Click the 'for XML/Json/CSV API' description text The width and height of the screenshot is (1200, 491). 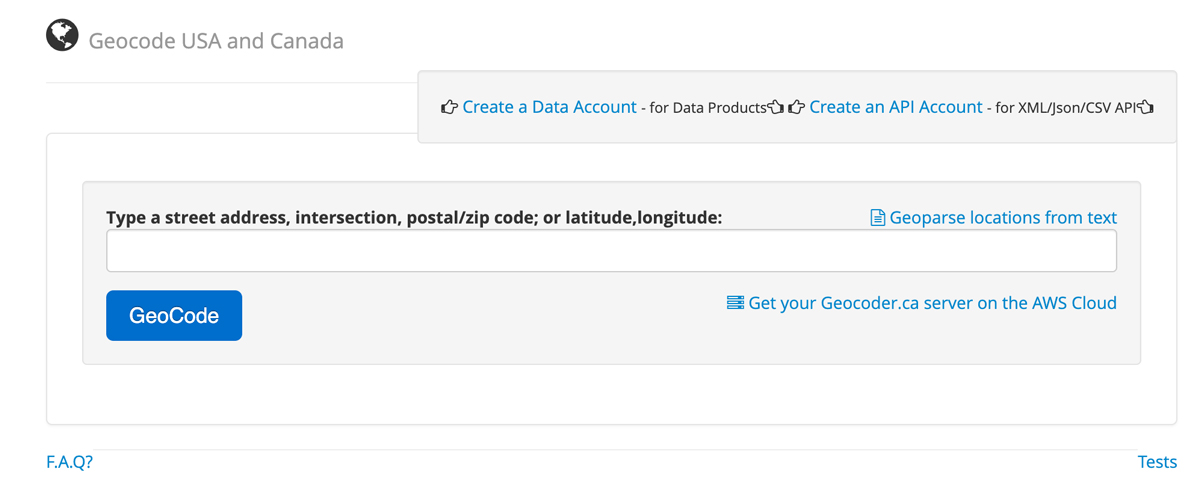coord(1066,108)
